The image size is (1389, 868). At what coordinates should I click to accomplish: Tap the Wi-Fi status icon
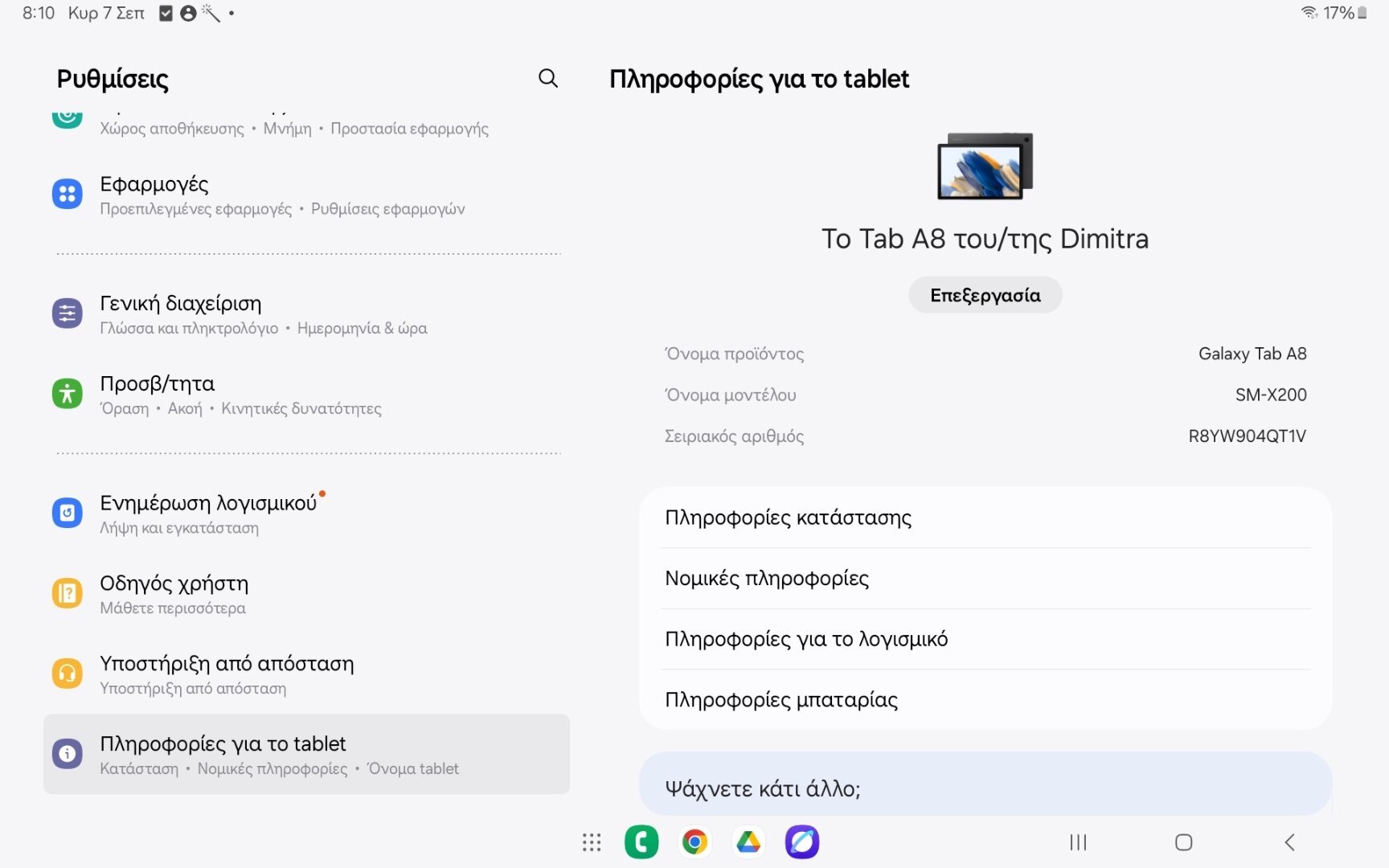[1309, 13]
